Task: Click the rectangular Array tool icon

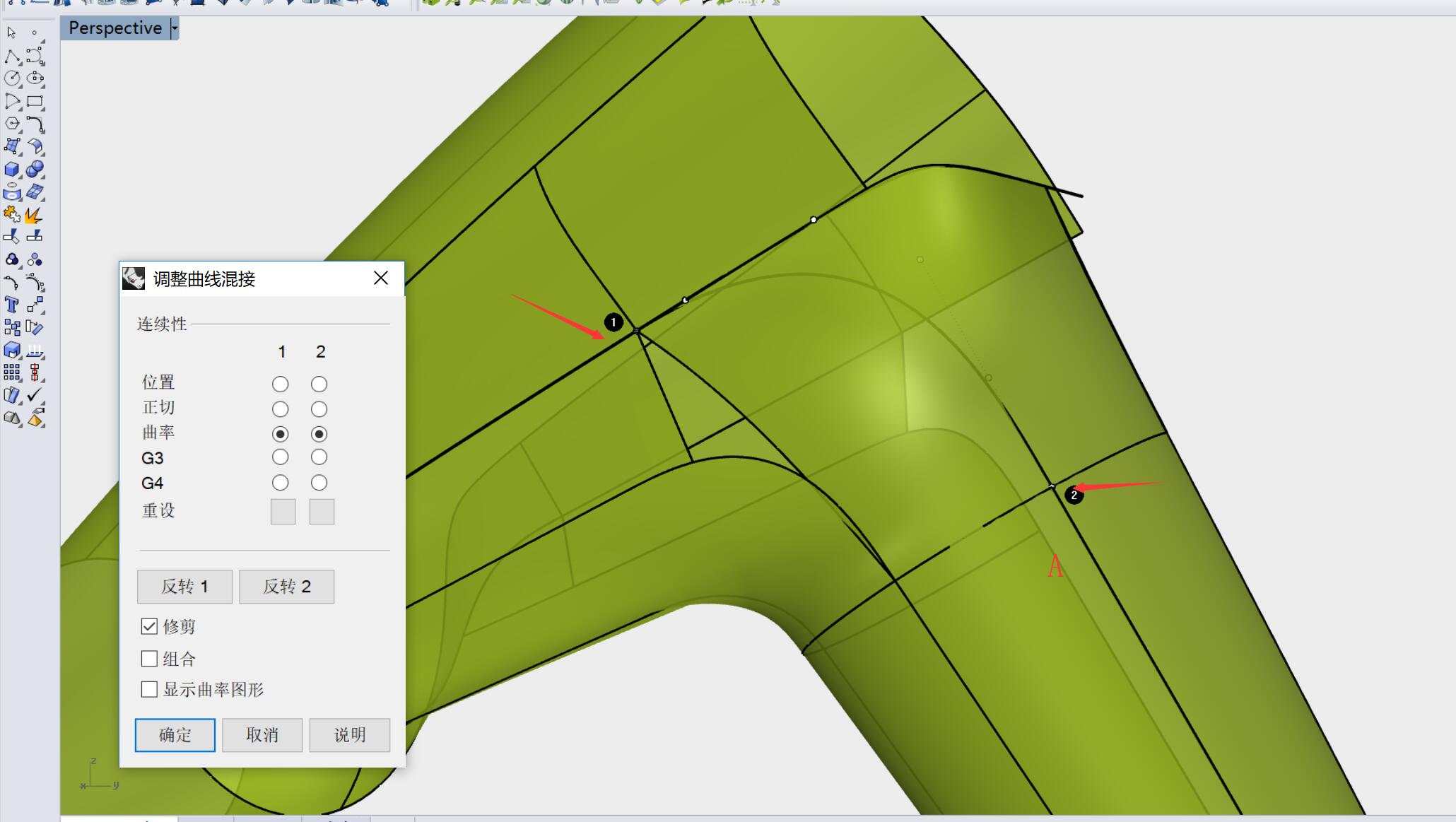Action: point(12,372)
